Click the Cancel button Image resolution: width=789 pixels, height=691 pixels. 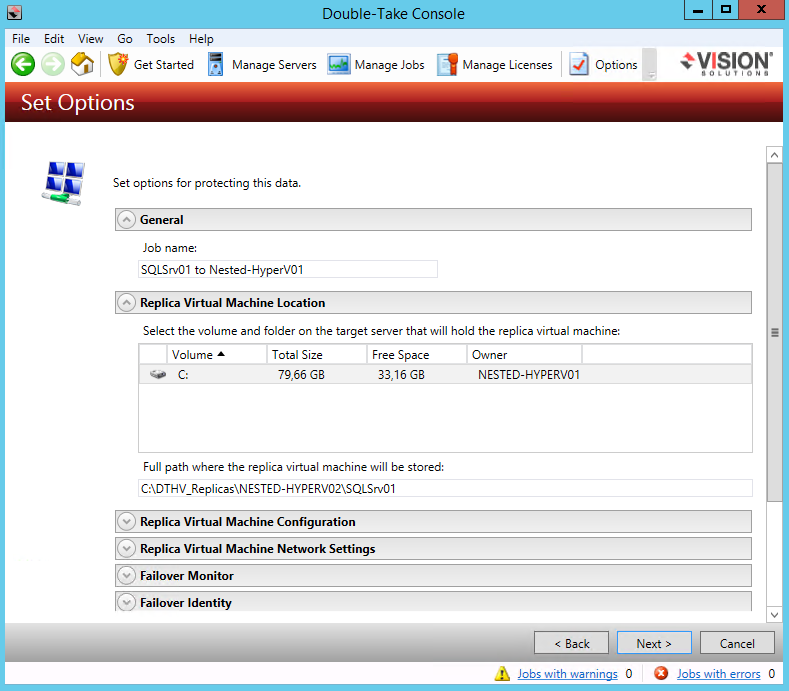(737, 643)
